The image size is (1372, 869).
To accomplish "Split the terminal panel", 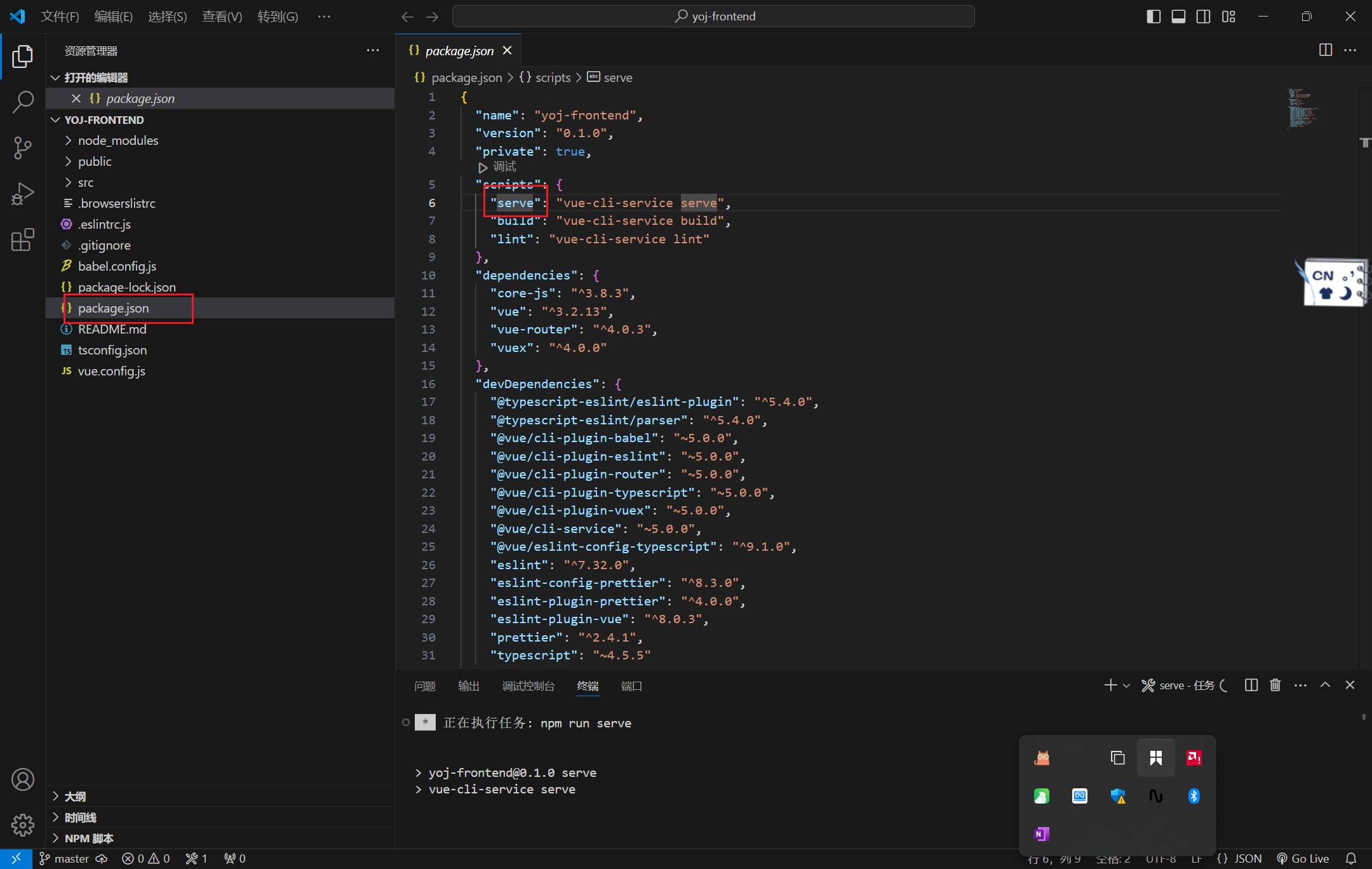I will (1251, 685).
